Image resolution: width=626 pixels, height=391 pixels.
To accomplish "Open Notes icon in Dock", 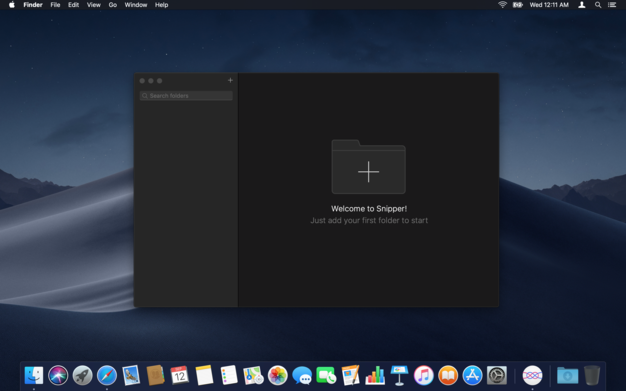I will point(204,375).
